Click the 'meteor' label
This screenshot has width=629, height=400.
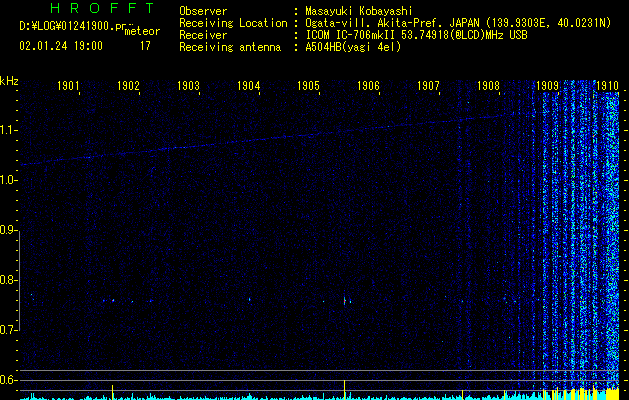coord(142,31)
